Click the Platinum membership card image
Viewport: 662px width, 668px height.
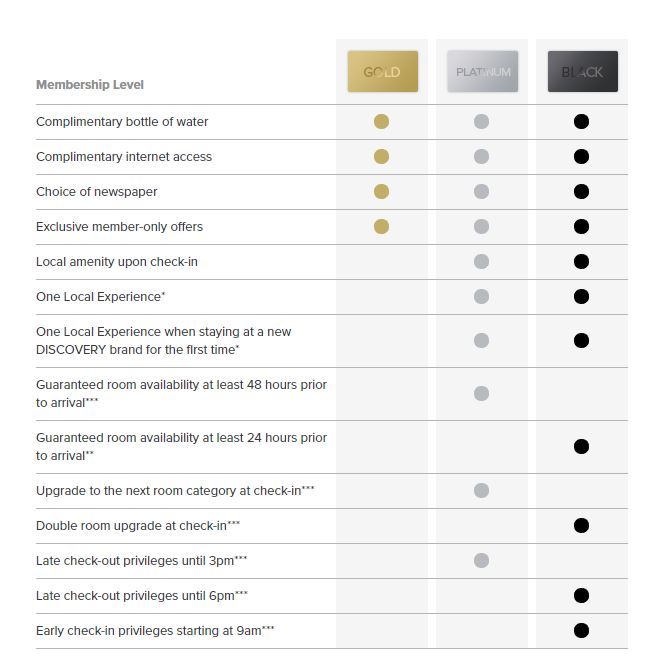482,72
